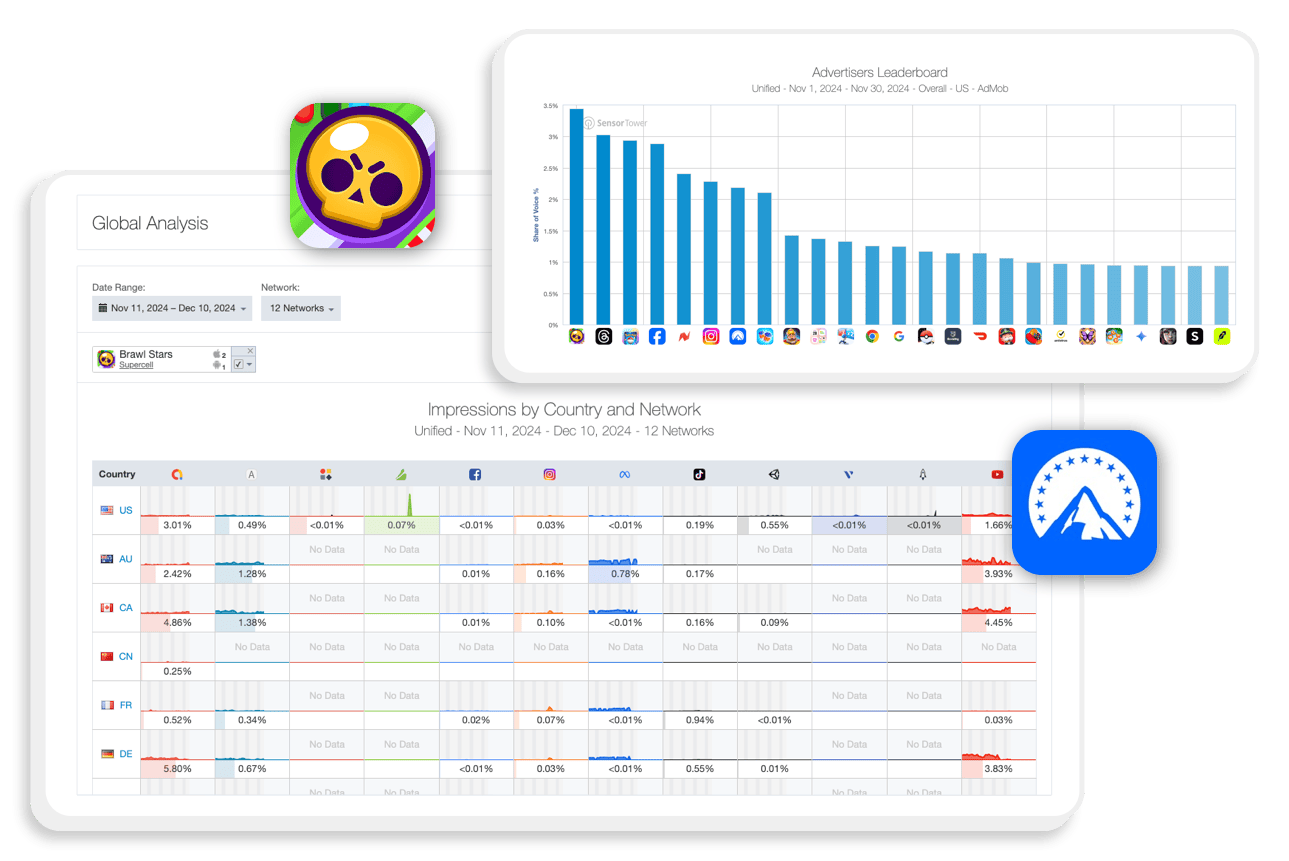Click the Meta Audience Network column icon
1289x861 pixels.
click(625, 474)
